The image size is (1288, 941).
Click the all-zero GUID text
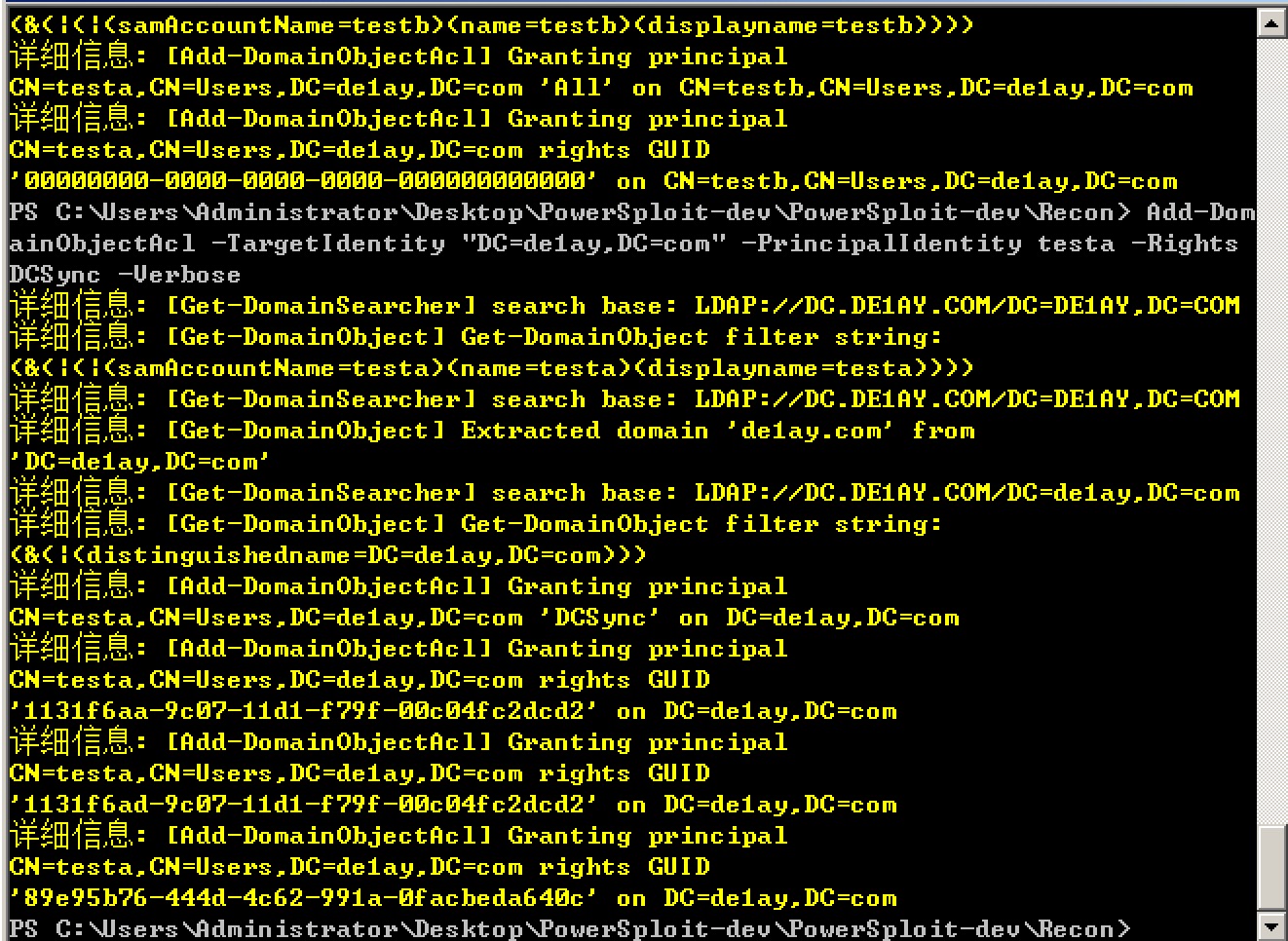coord(304,180)
